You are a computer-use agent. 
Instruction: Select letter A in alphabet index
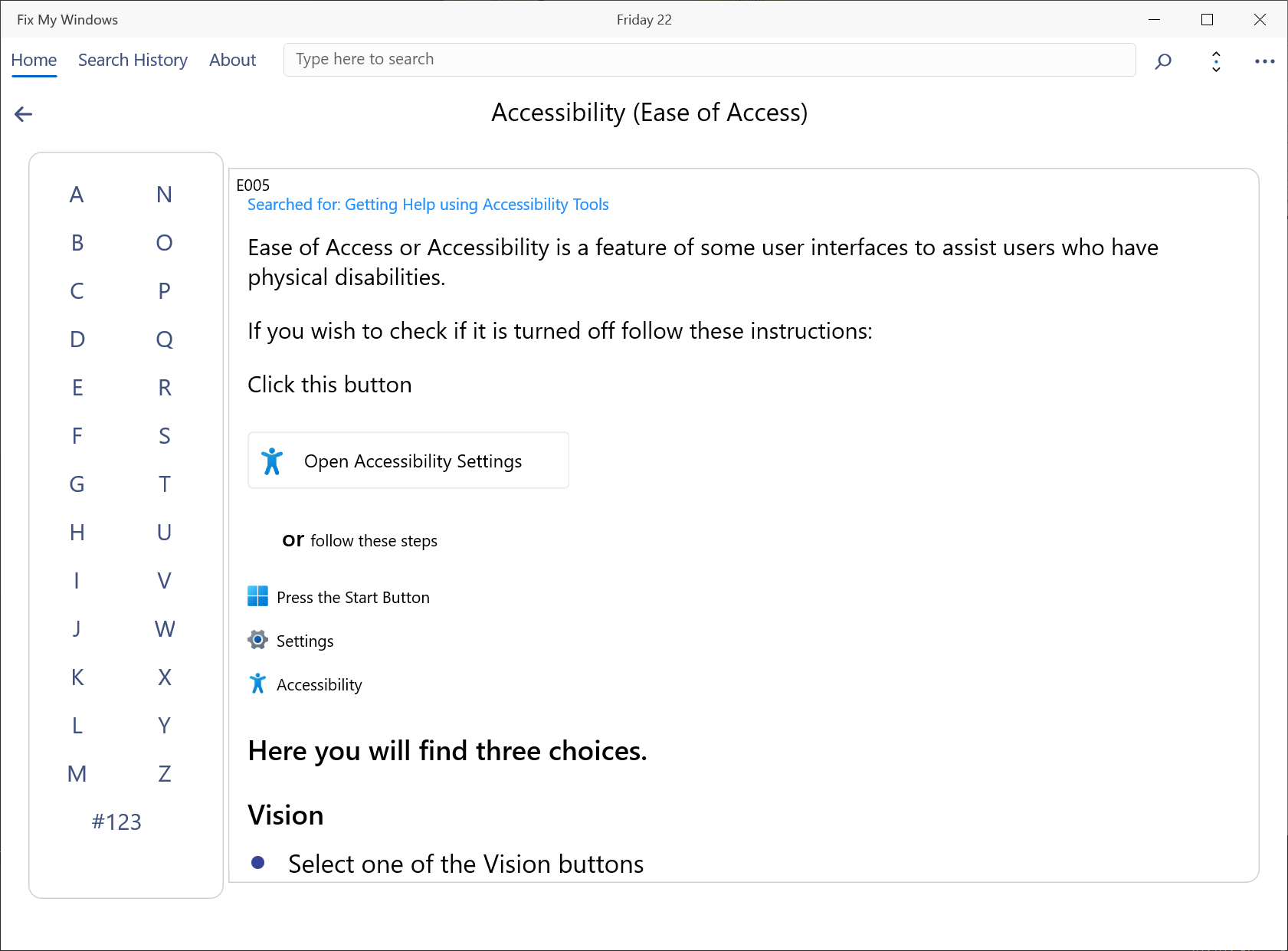[x=77, y=195]
